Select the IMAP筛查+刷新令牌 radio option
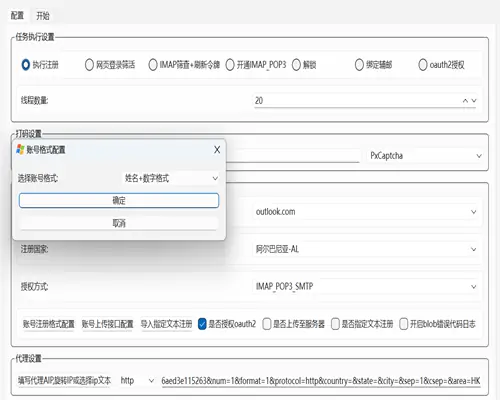 (x=184, y=65)
